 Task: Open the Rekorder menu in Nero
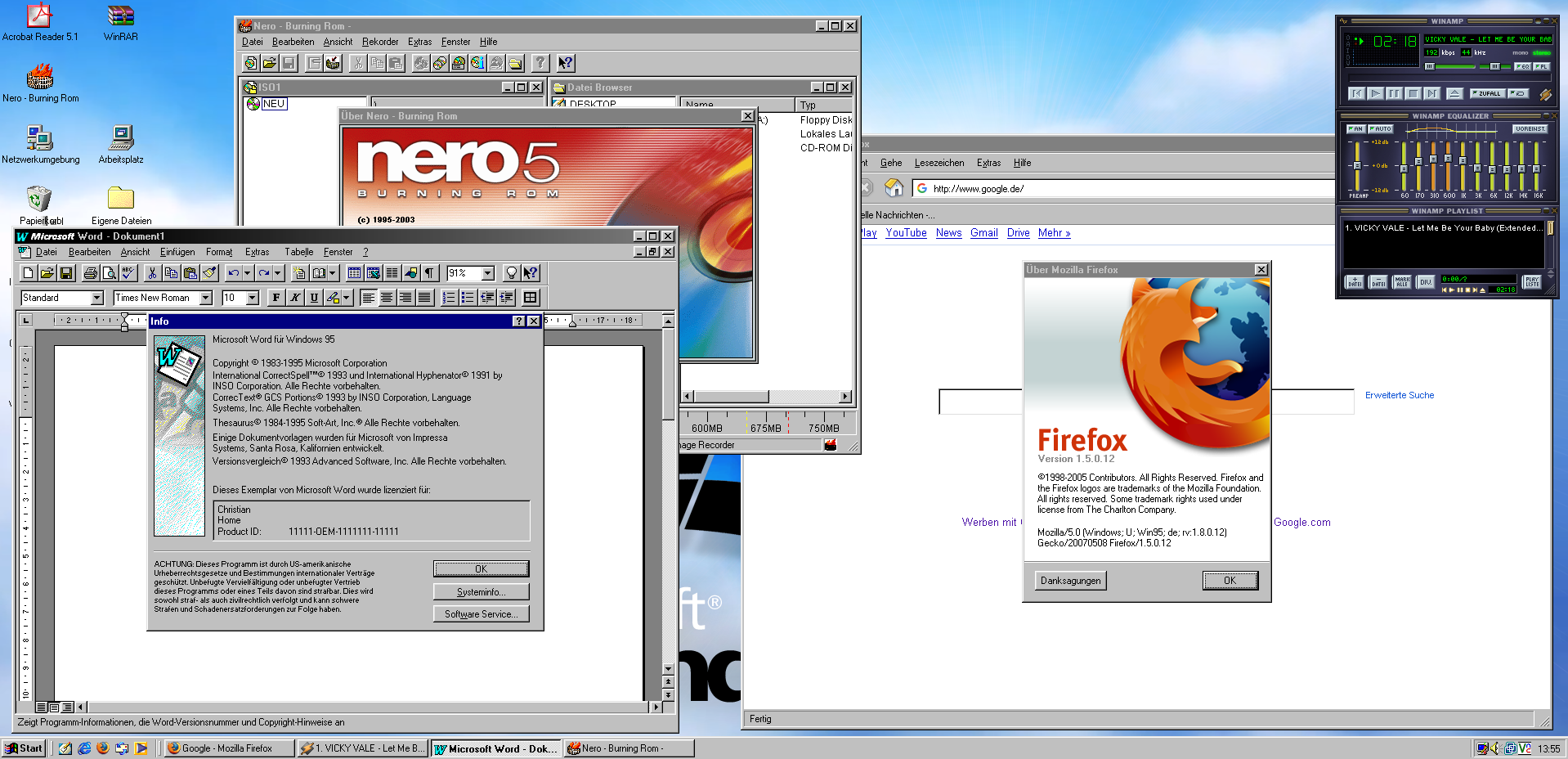[x=380, y=42]
